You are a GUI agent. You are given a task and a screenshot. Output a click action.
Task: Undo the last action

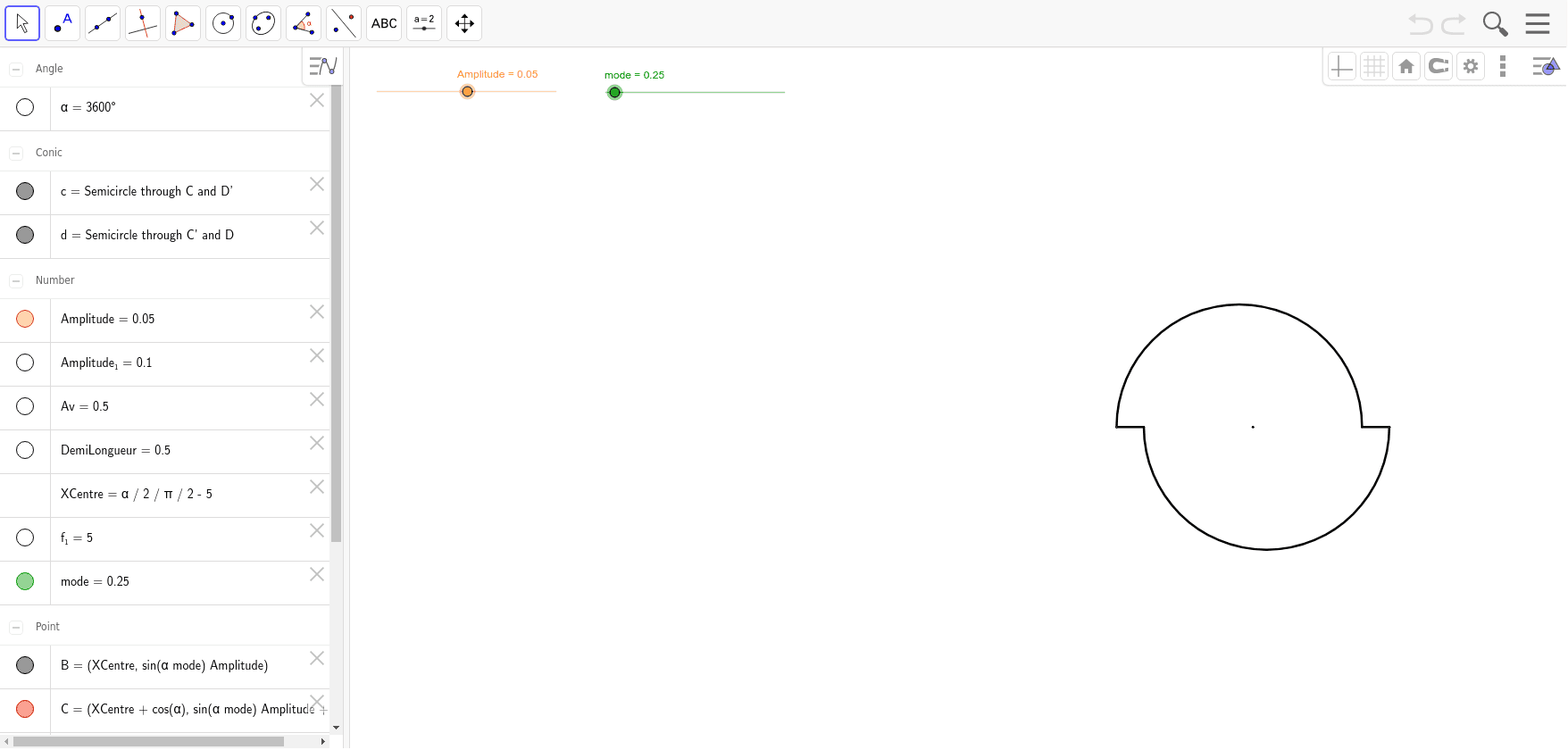coord(1420,24)
